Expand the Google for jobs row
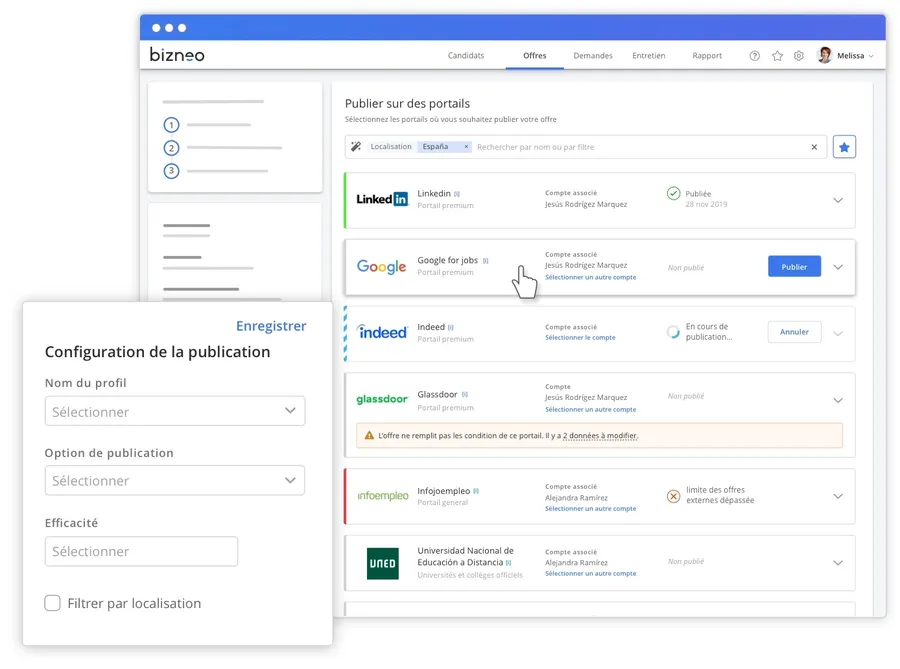The image size is (900, 669). (838, 267)
